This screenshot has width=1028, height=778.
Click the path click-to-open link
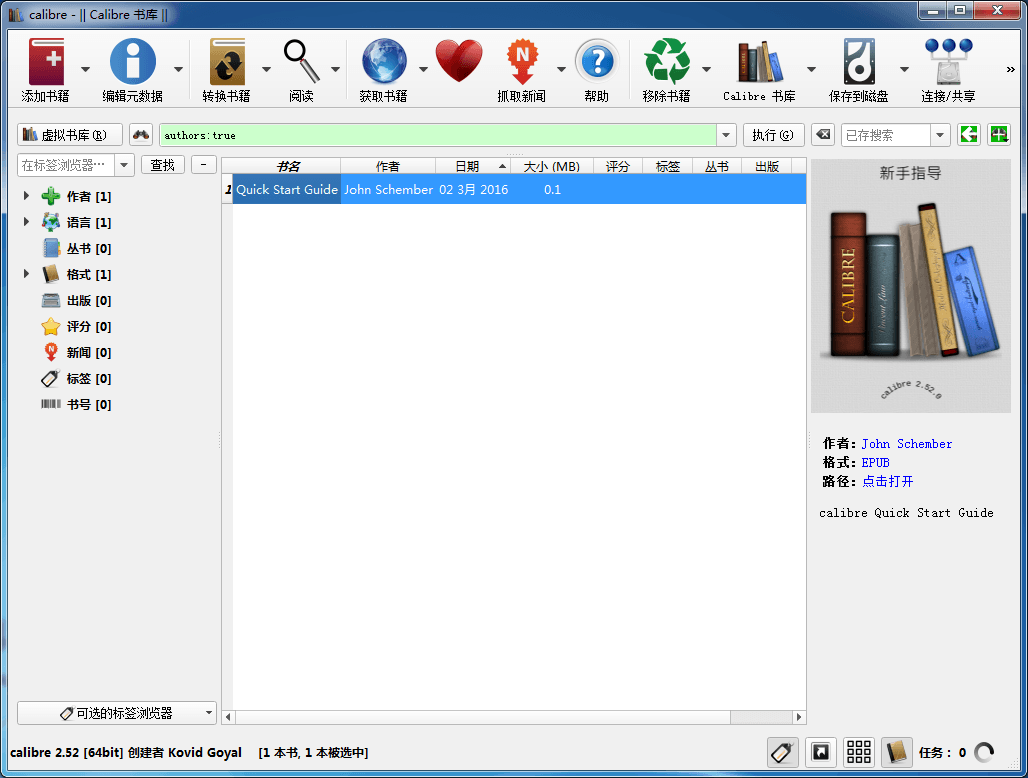[x=887, y=482]
